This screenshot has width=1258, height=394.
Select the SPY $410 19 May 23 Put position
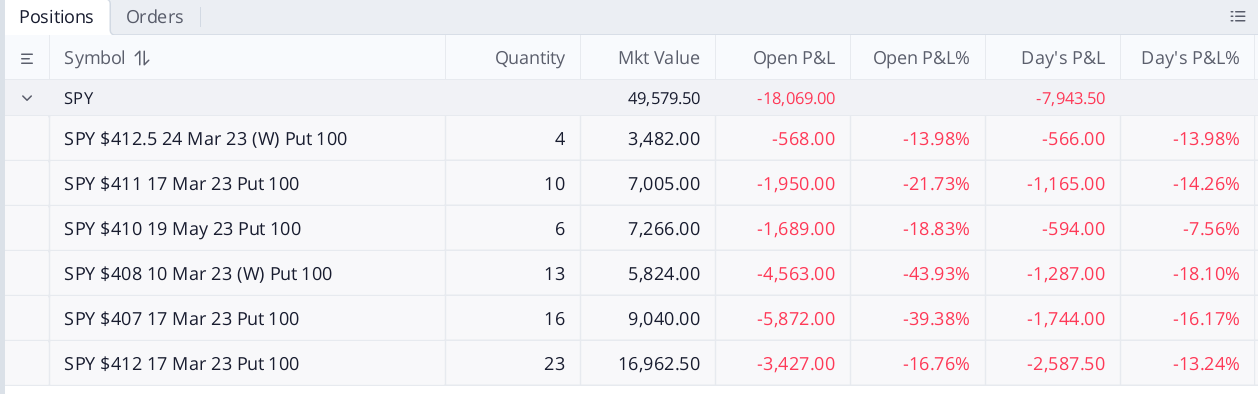click(x=630, y=228)
